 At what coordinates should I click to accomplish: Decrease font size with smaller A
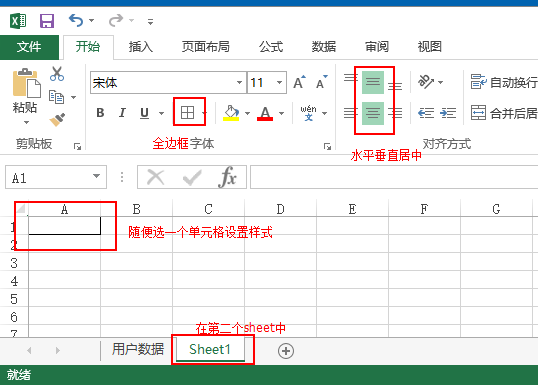click(322, 82)
